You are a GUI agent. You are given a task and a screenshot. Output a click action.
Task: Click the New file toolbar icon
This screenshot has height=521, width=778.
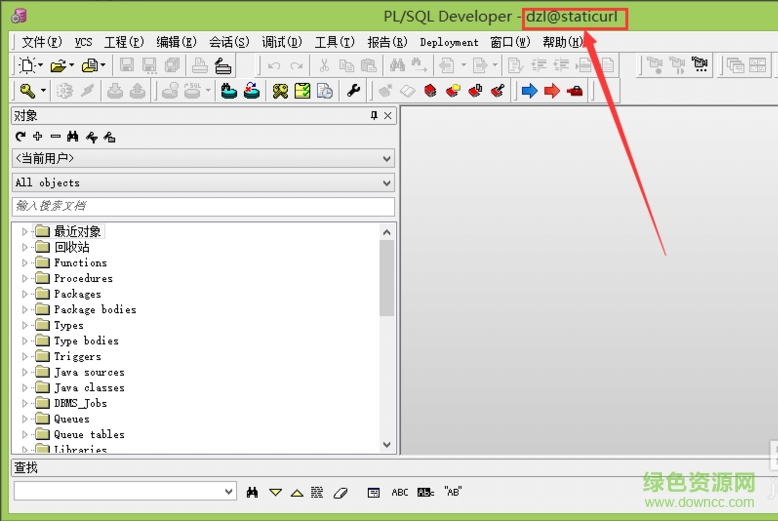(27, 66)
